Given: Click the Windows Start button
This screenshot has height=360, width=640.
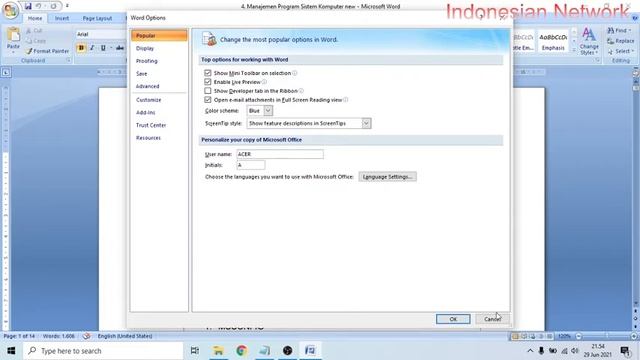Looking at the screenshot, I should (11, 351).
